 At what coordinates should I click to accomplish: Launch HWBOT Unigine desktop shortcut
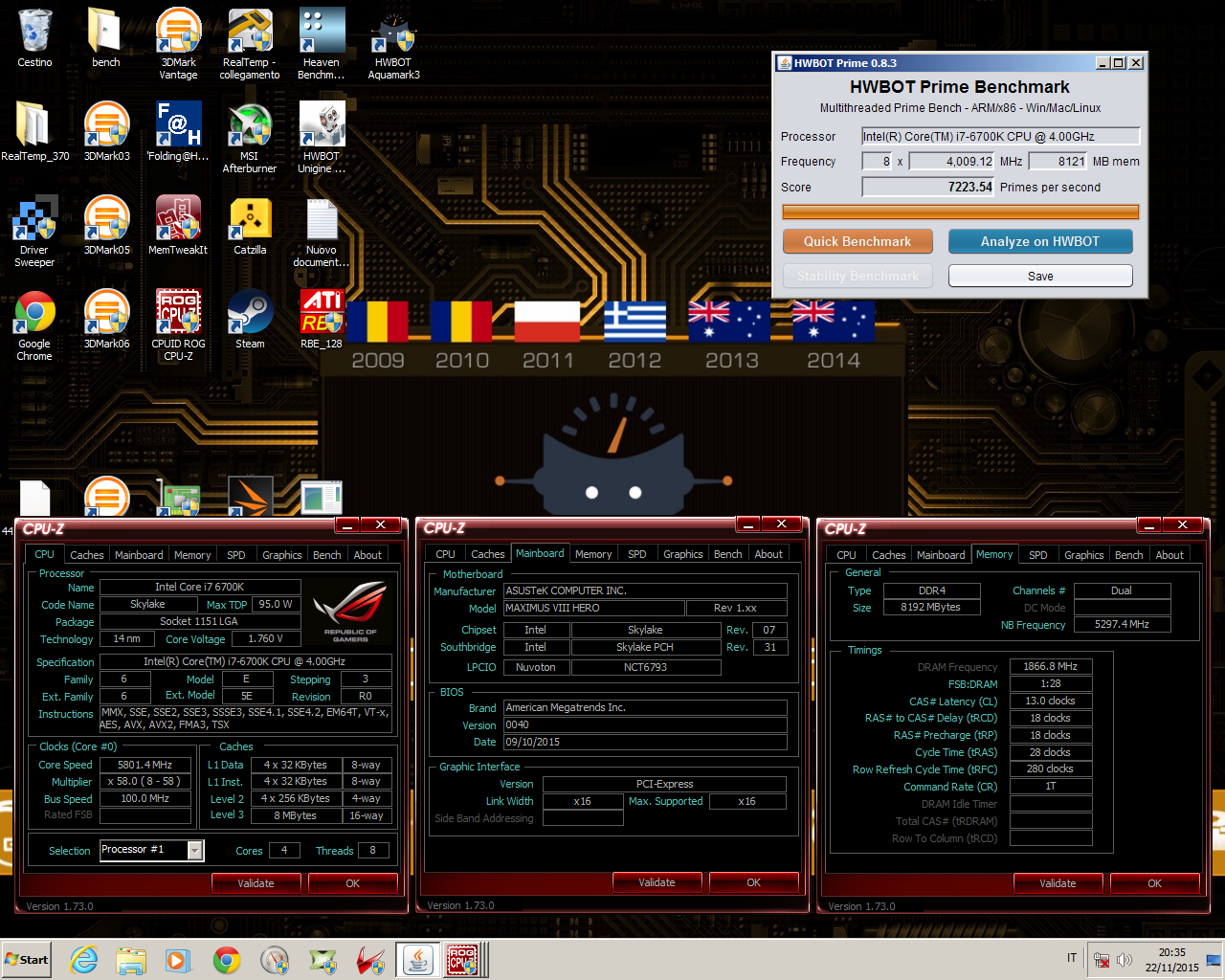coord(322,138)
